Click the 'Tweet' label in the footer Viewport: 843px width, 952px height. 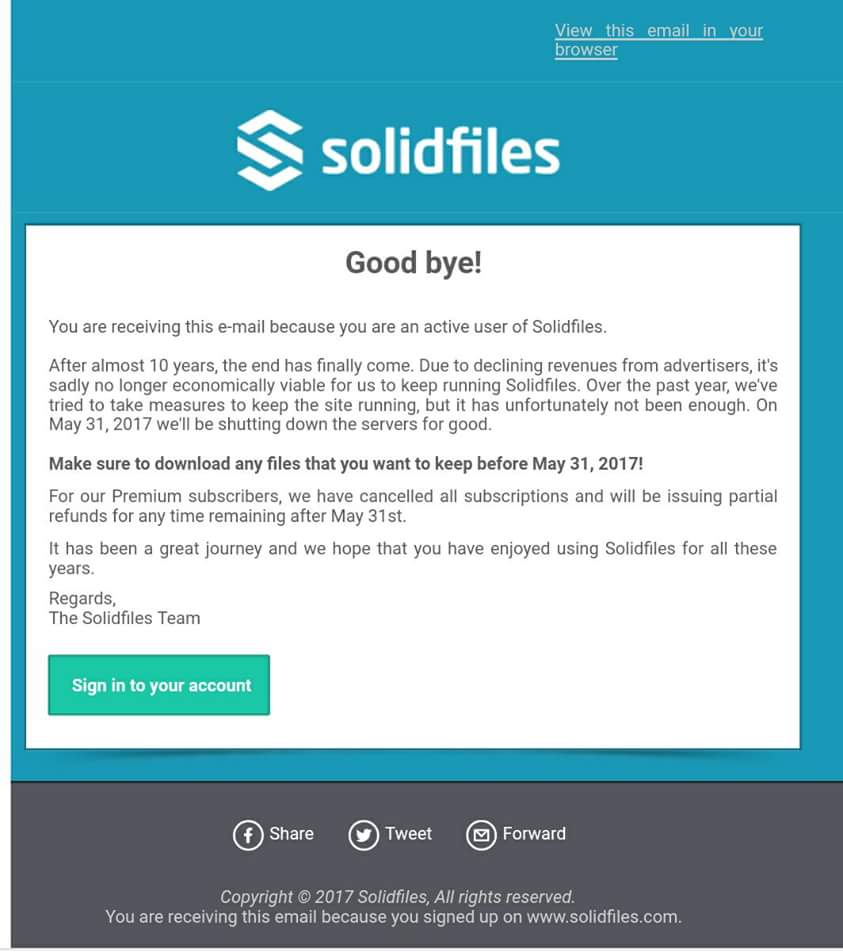[x=409, y=834]
